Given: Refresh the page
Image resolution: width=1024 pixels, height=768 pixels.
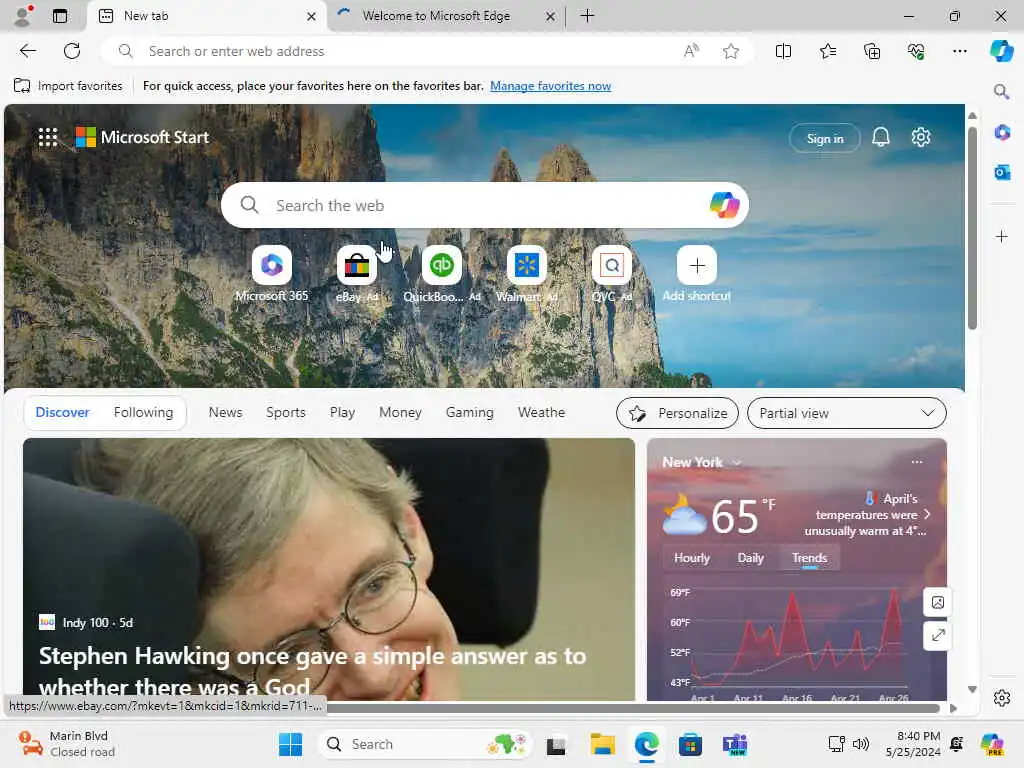Looking at the screenshot, I should (x=72, y=51).
